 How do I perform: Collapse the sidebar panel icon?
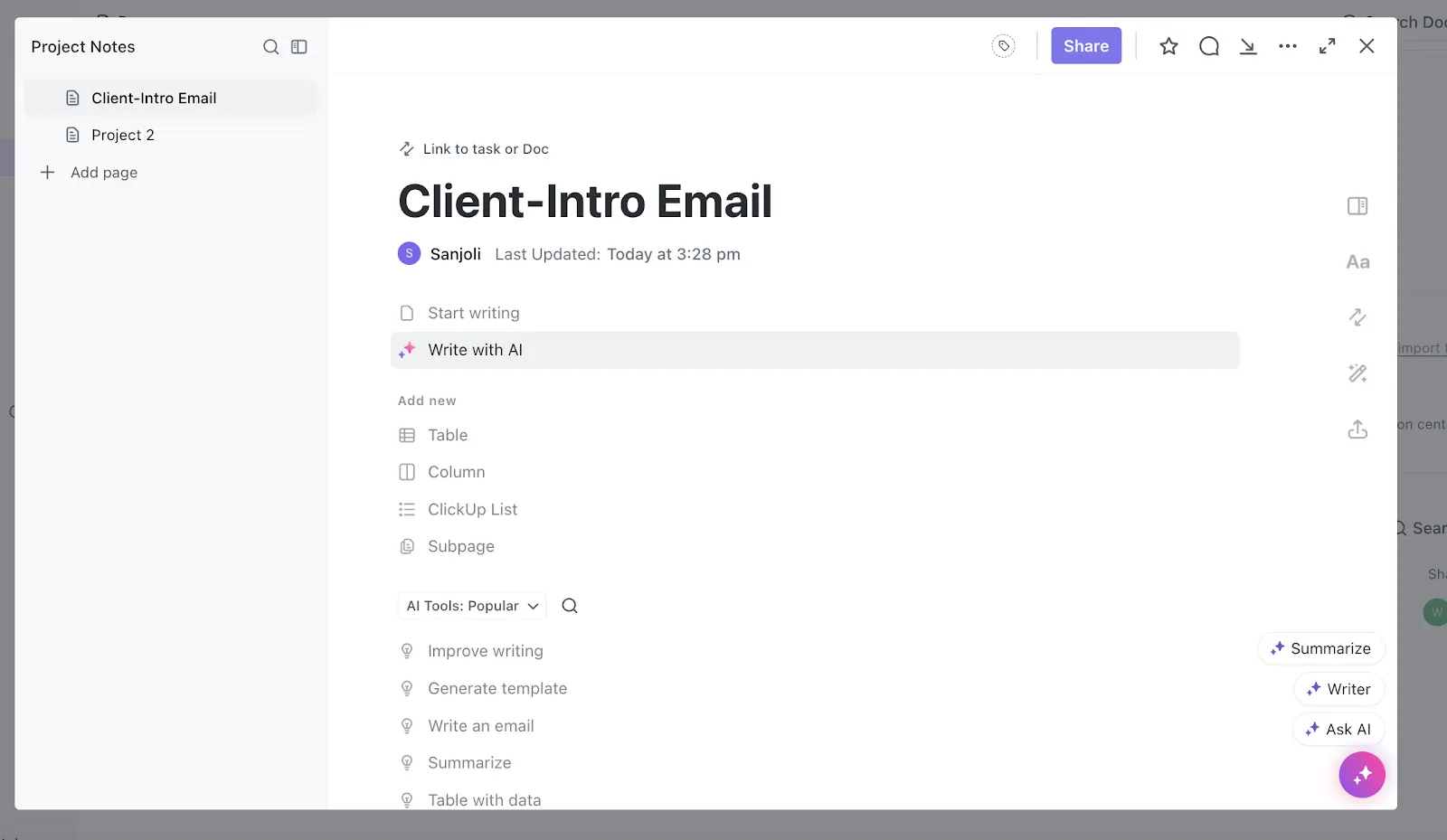coord(299,47)
